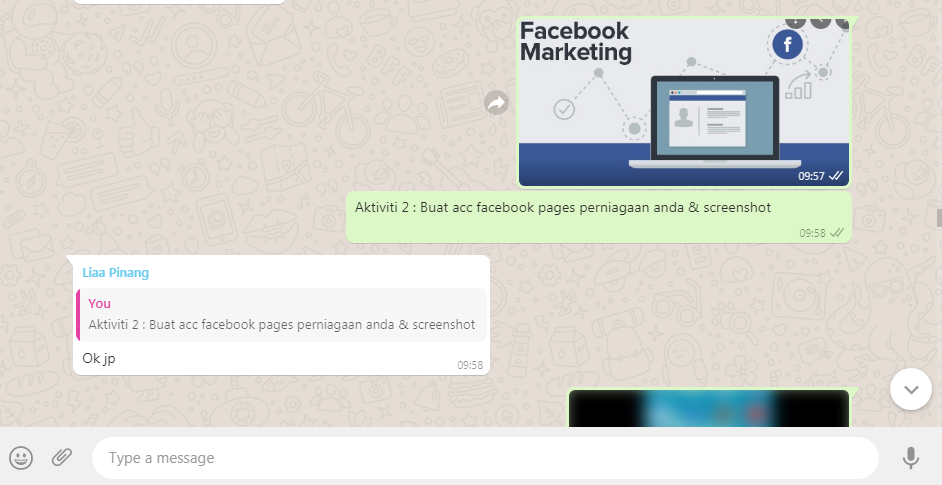Click the forward arrow beside Facebook Marketing image
The width and height of the screenshot is (942, 485).
(496, 102)
